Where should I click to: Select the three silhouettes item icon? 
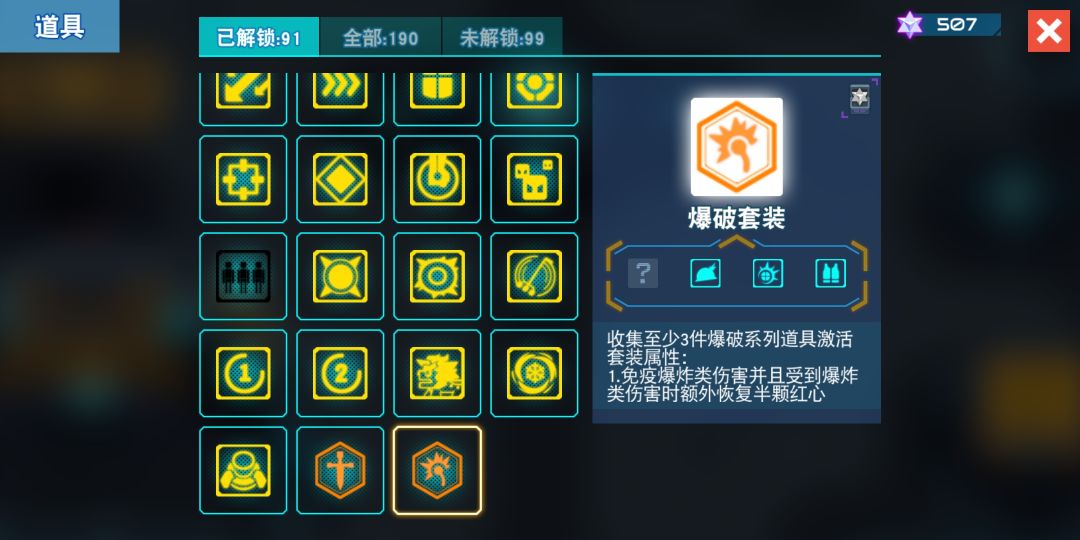243,276
